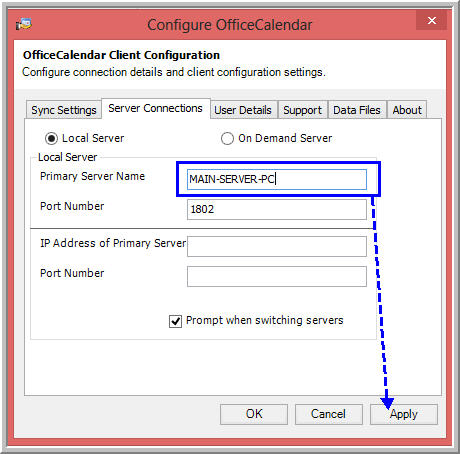This screenshot has width=460, height=454.
Task: Click the OfficeCalendar app icon in title bar
Action: pyautogui.click(x=24, y=24)
